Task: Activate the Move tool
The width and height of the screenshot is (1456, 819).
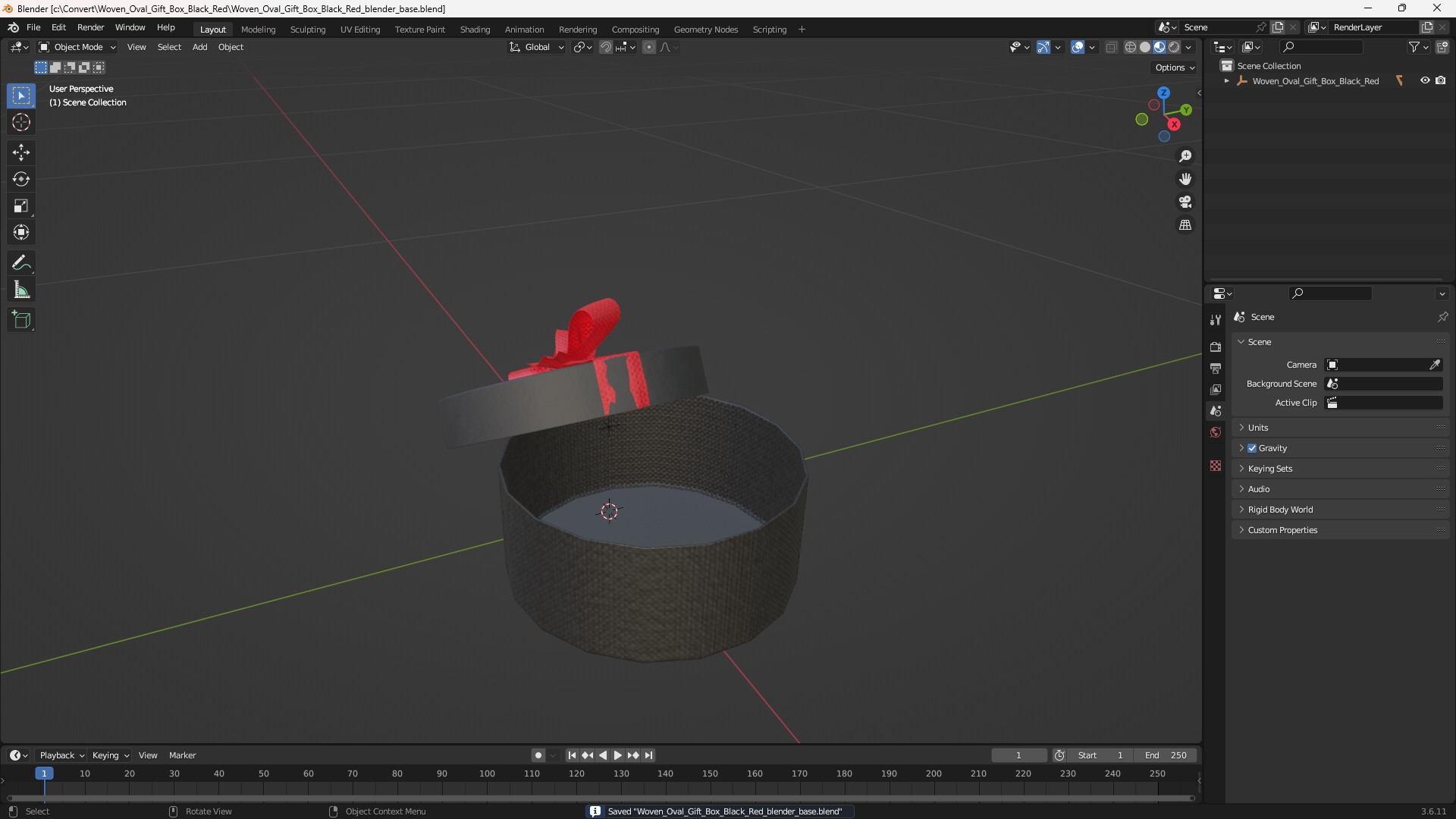Action: pos(21,152)
